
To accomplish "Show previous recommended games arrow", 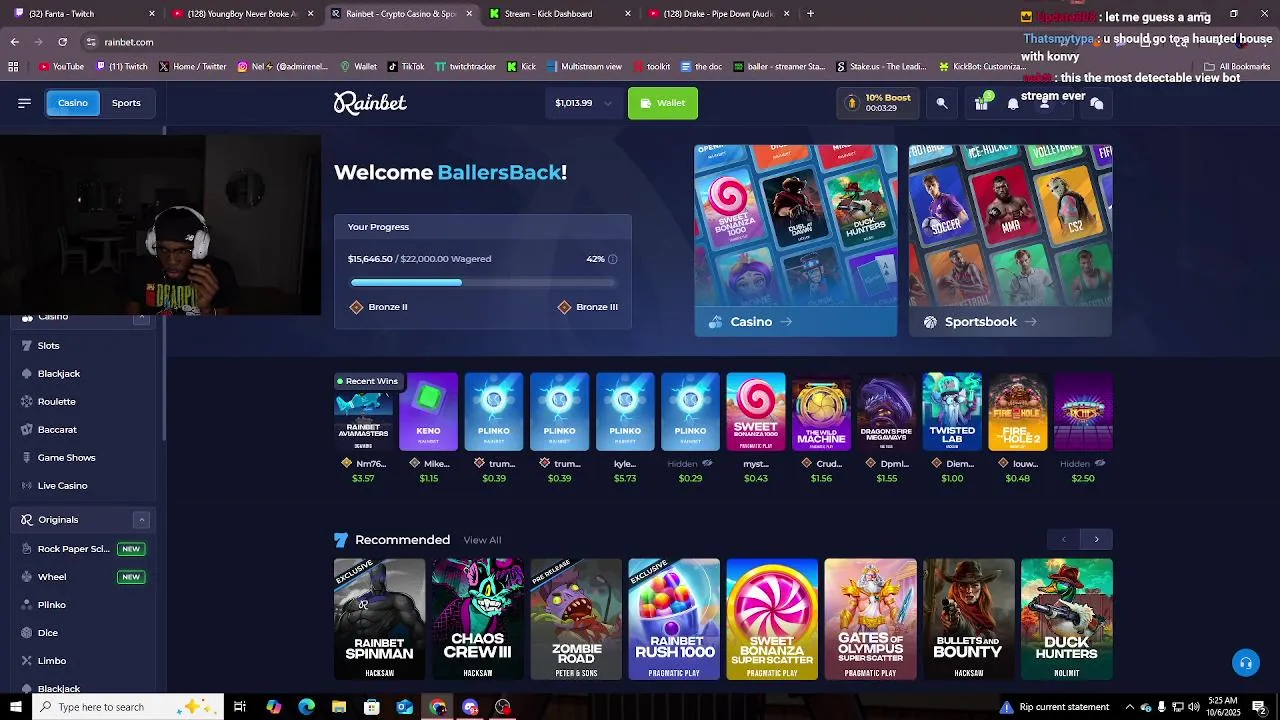I will 1064,540.
